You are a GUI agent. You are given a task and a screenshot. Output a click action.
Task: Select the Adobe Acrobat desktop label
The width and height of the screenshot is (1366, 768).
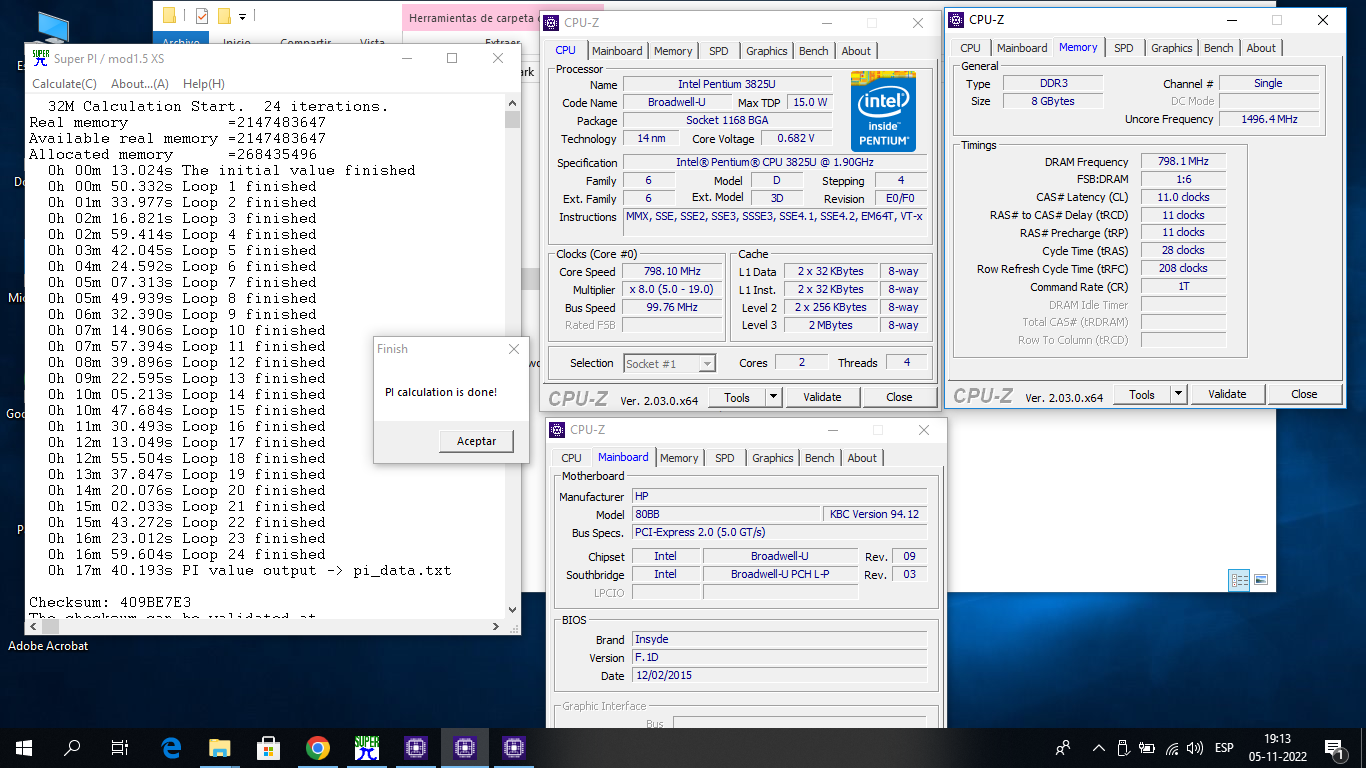pos(48,646)
